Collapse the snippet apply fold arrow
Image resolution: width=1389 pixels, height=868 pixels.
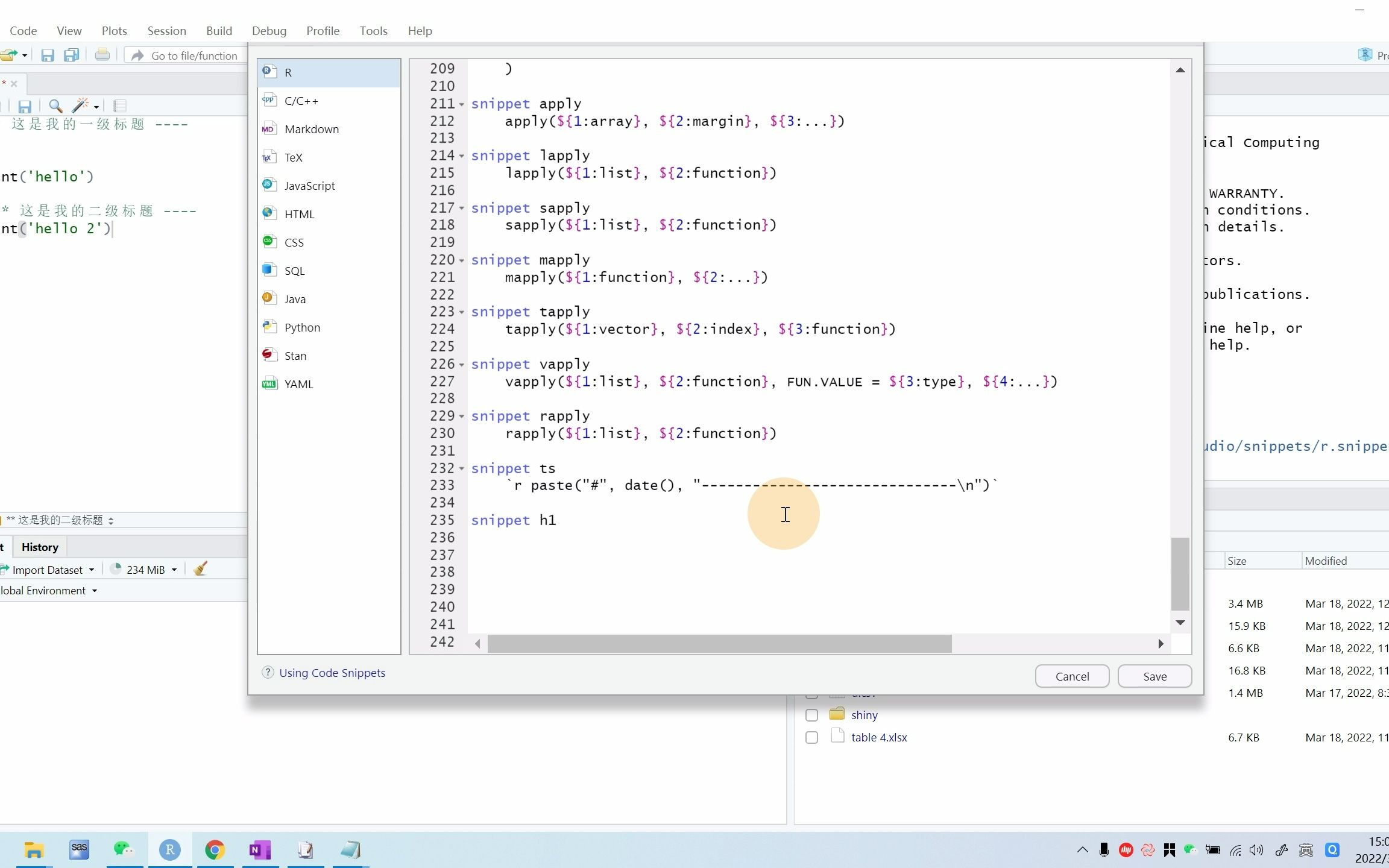[462, 104]
